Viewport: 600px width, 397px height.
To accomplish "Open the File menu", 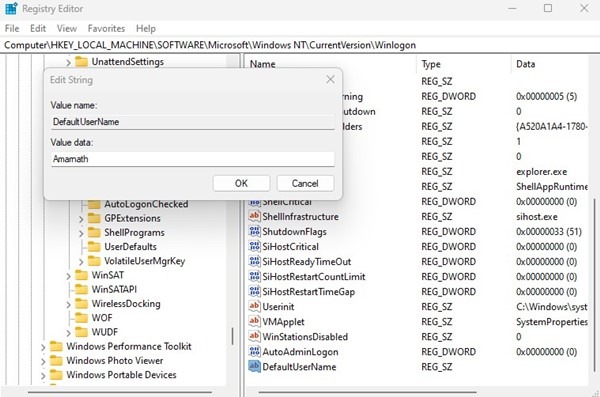I will [12, 28].
